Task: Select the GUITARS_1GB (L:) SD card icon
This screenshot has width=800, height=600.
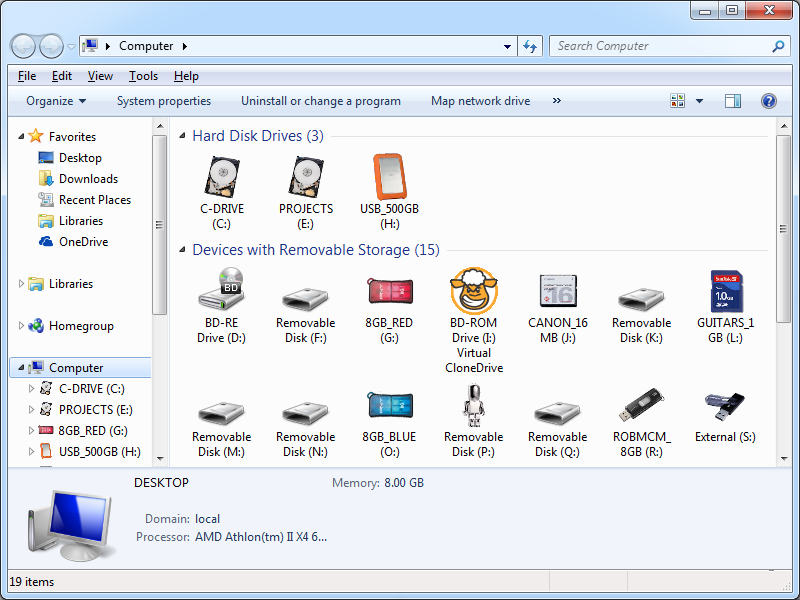Action: 726,290
